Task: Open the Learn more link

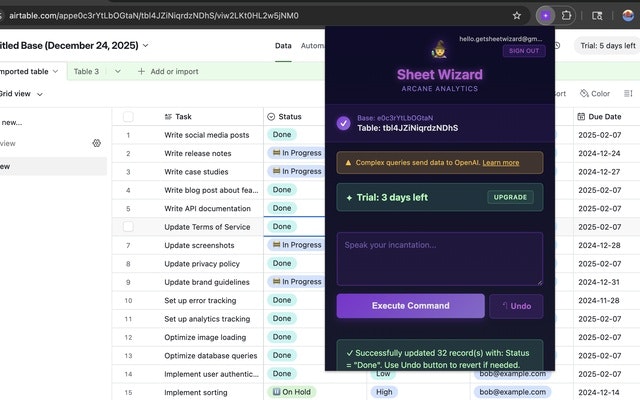Action: coord(501,162)
